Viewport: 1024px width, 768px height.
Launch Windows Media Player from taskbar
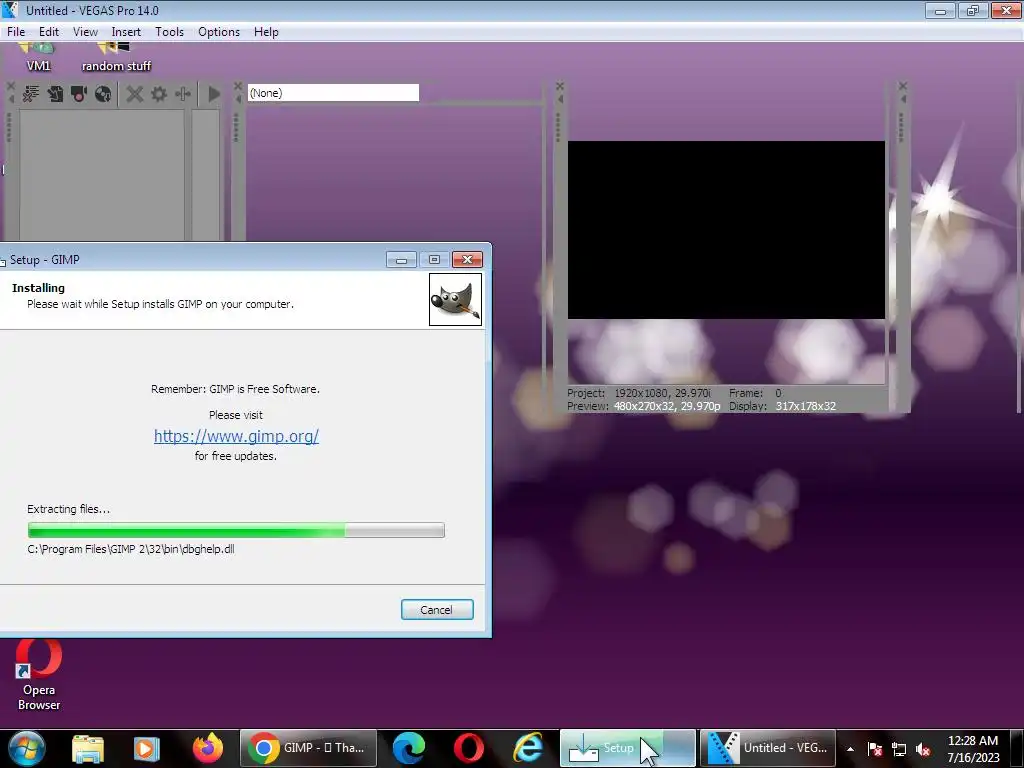(x=146, y=748)
